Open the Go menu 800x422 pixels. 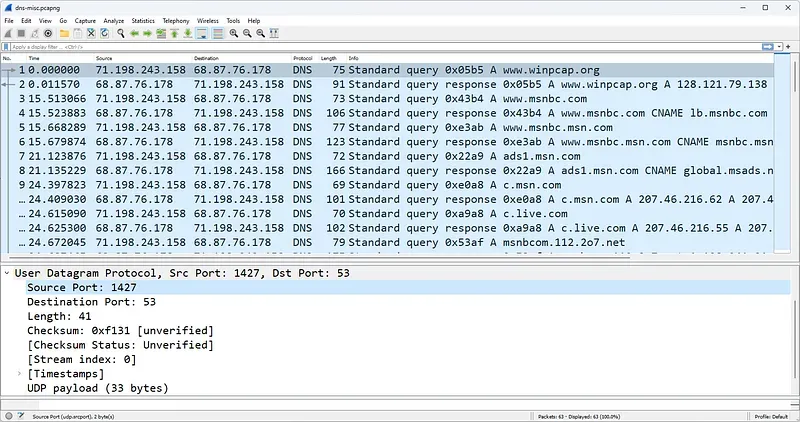(x=63, y=21)
